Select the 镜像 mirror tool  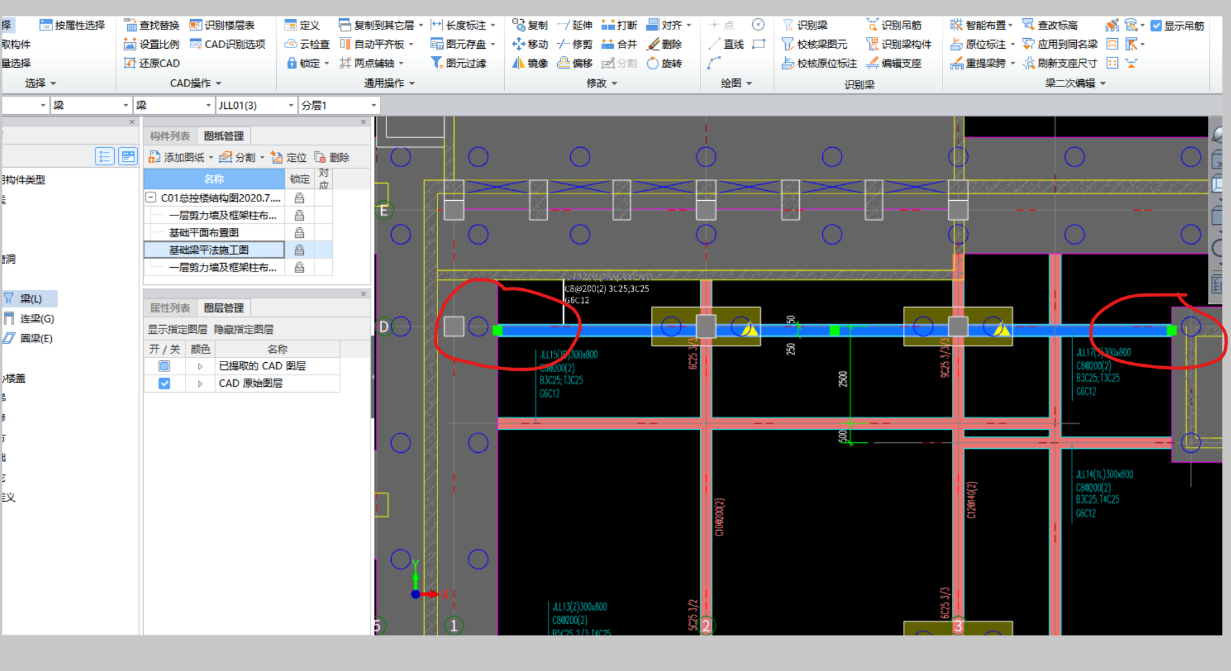(530, 63)
